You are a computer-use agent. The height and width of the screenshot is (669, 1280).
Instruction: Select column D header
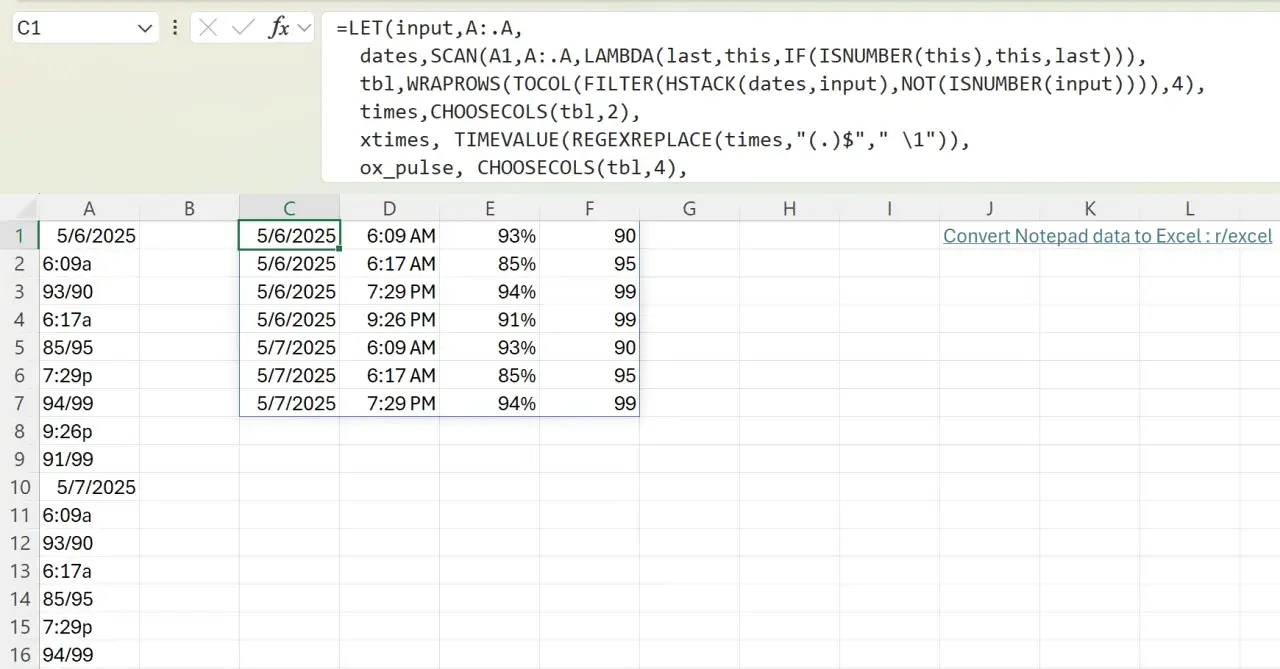(389, 209)
